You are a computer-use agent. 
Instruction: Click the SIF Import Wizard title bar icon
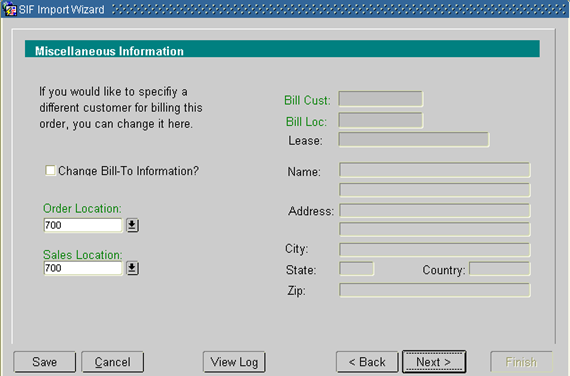coord(9,9)
